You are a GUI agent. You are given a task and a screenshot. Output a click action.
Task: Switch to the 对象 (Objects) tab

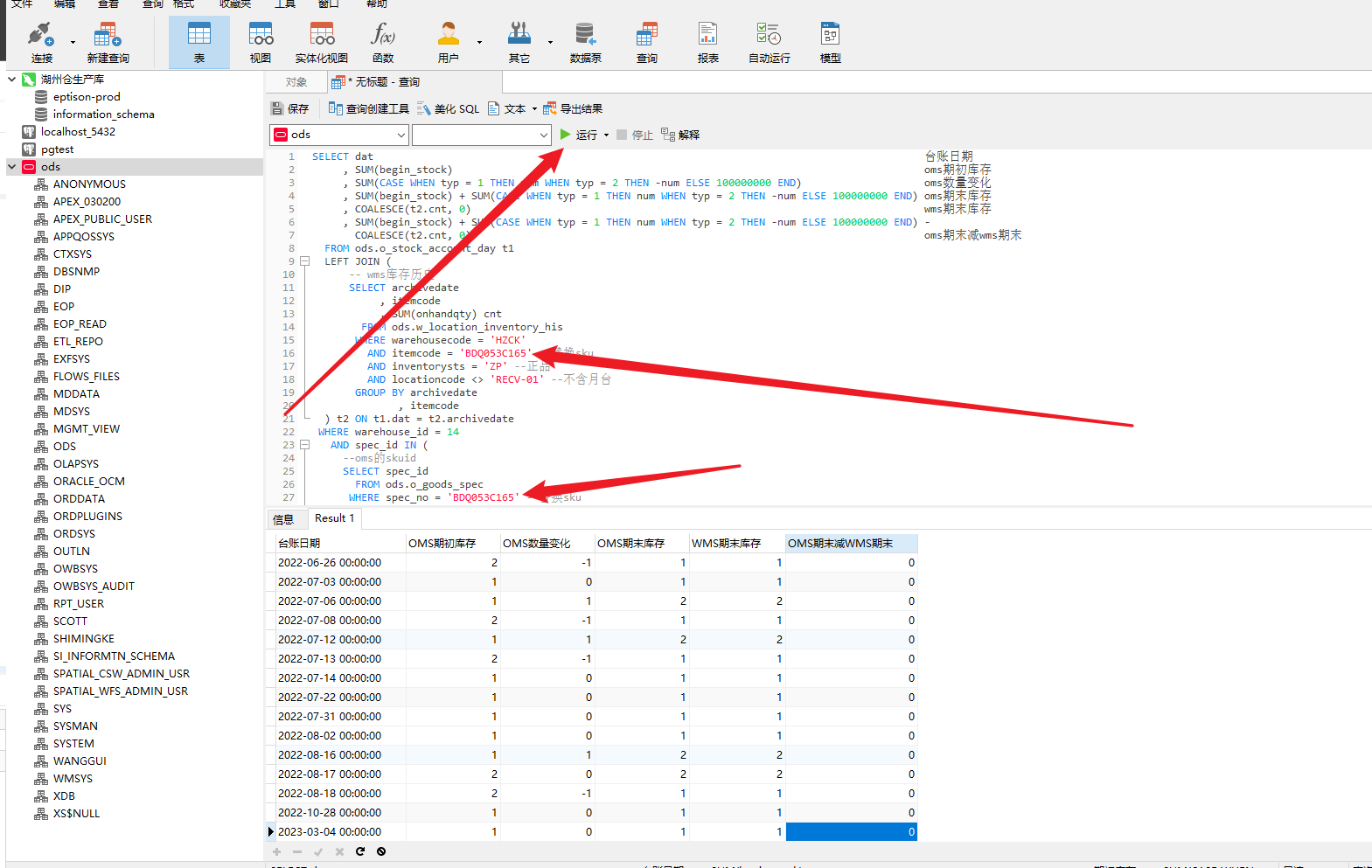pyautogui.click(x=296, y=82)
